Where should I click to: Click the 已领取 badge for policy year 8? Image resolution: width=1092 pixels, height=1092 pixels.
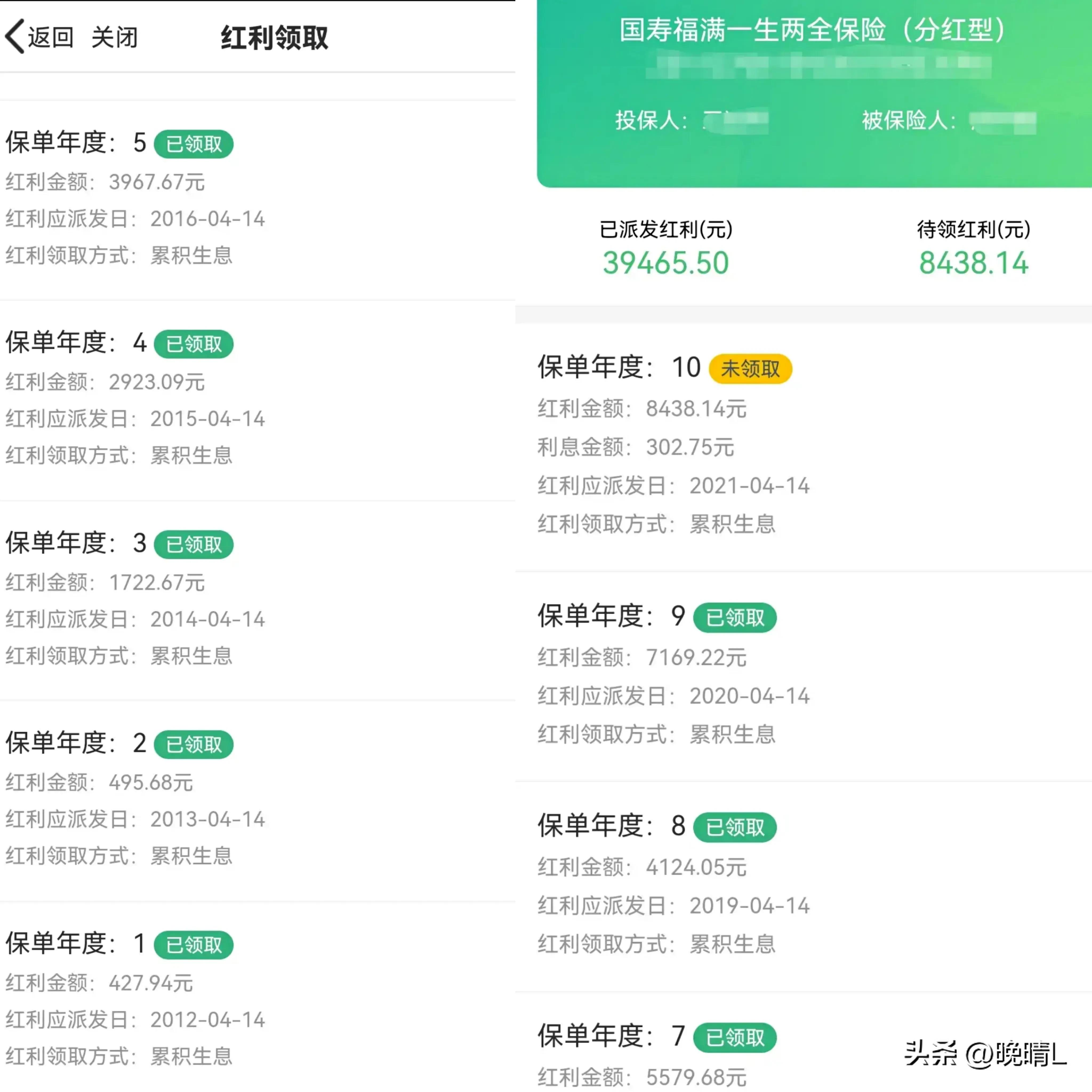pyautogui.click(x=735, y=828)
